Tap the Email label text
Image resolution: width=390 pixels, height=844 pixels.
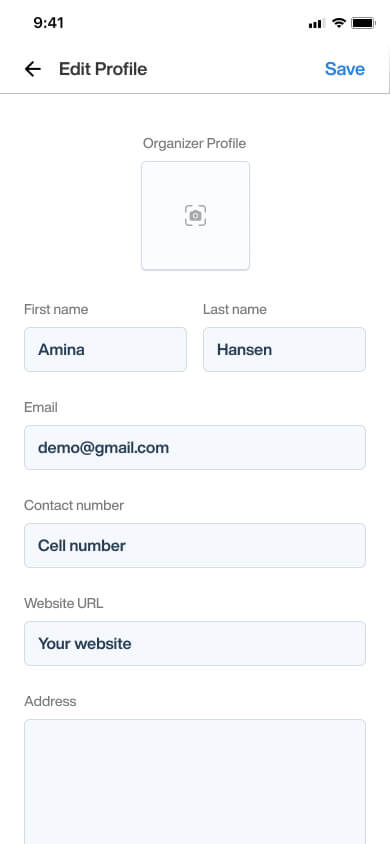pyautogui.click(x=41, y=407)
